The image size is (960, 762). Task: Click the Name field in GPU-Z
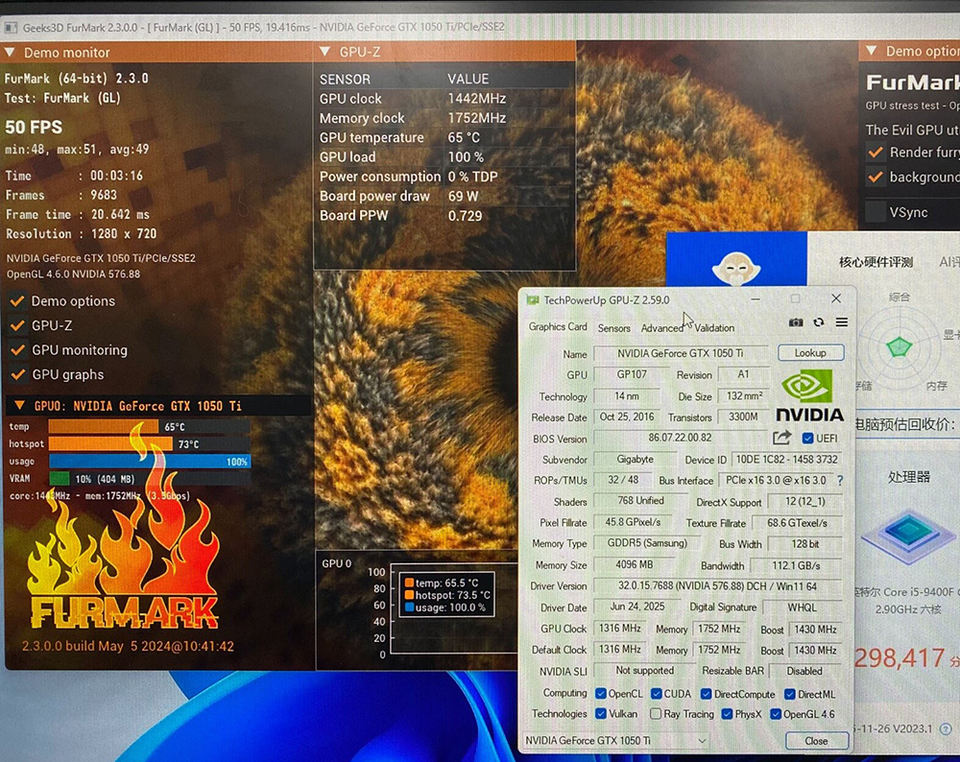680,353
